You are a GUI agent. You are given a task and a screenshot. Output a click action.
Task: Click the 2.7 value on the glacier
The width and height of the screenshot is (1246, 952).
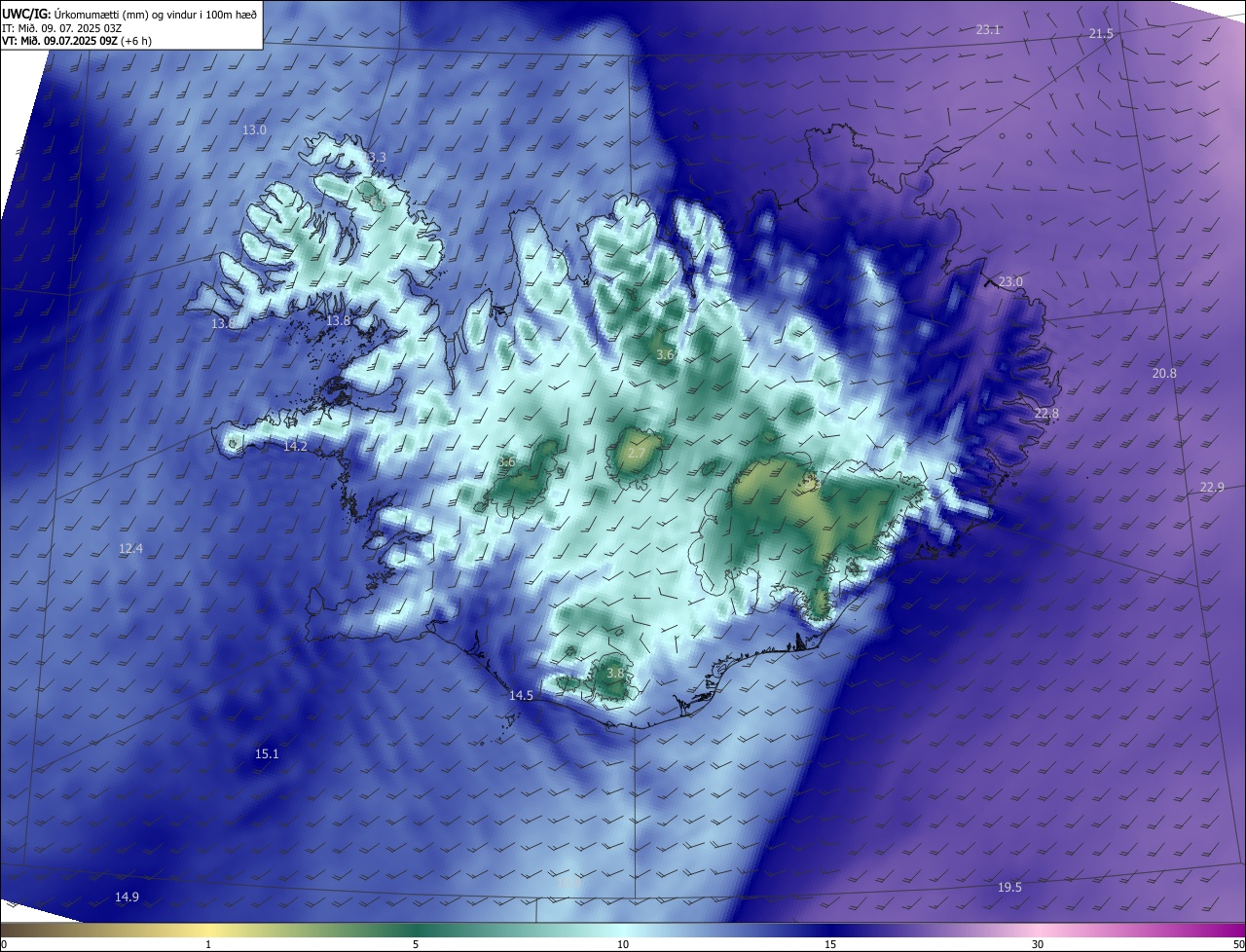click(637, 454)
